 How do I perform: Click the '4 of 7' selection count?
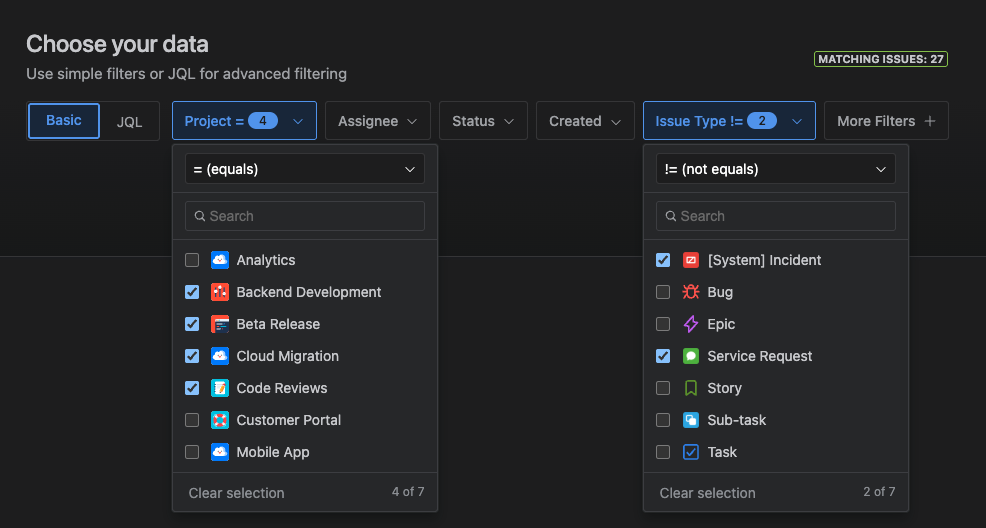407,492
